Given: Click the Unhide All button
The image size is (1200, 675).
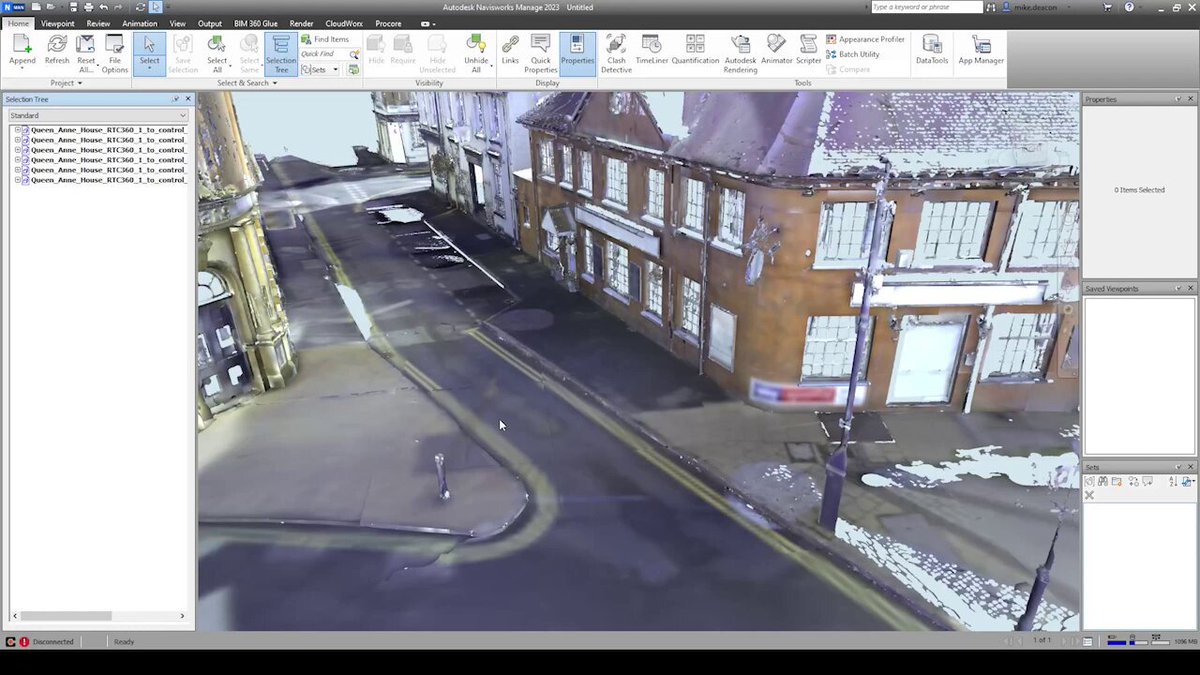Looking at the screenshot, I should pos(476,54).
